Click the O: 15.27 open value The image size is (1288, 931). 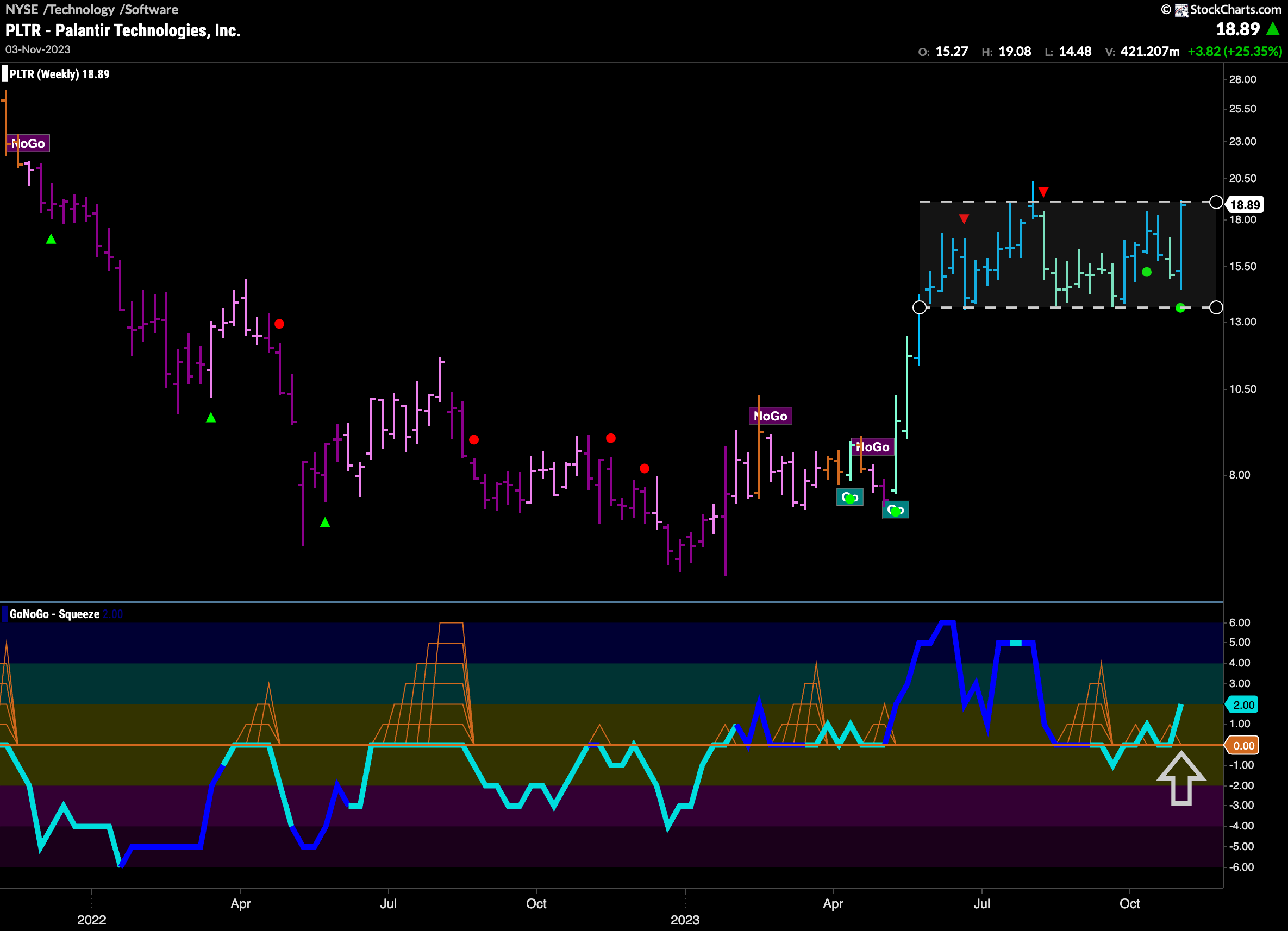943,52
